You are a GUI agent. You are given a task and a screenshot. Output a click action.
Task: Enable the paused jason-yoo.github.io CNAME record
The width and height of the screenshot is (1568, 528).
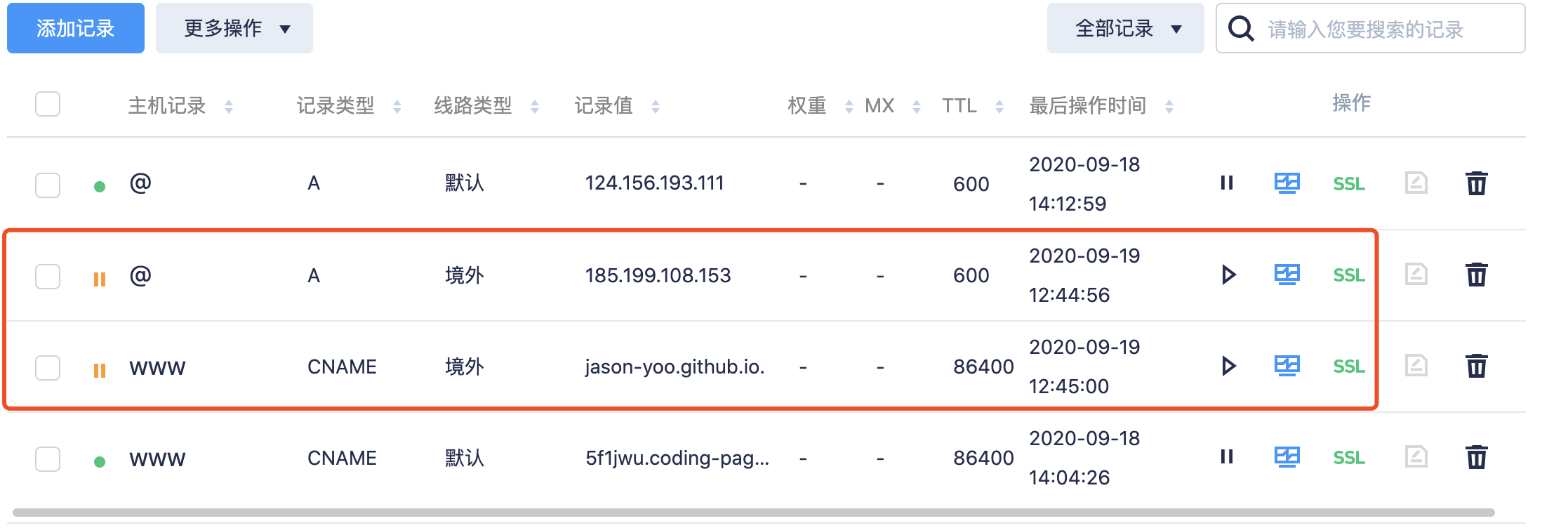[x=1228, y=366]
